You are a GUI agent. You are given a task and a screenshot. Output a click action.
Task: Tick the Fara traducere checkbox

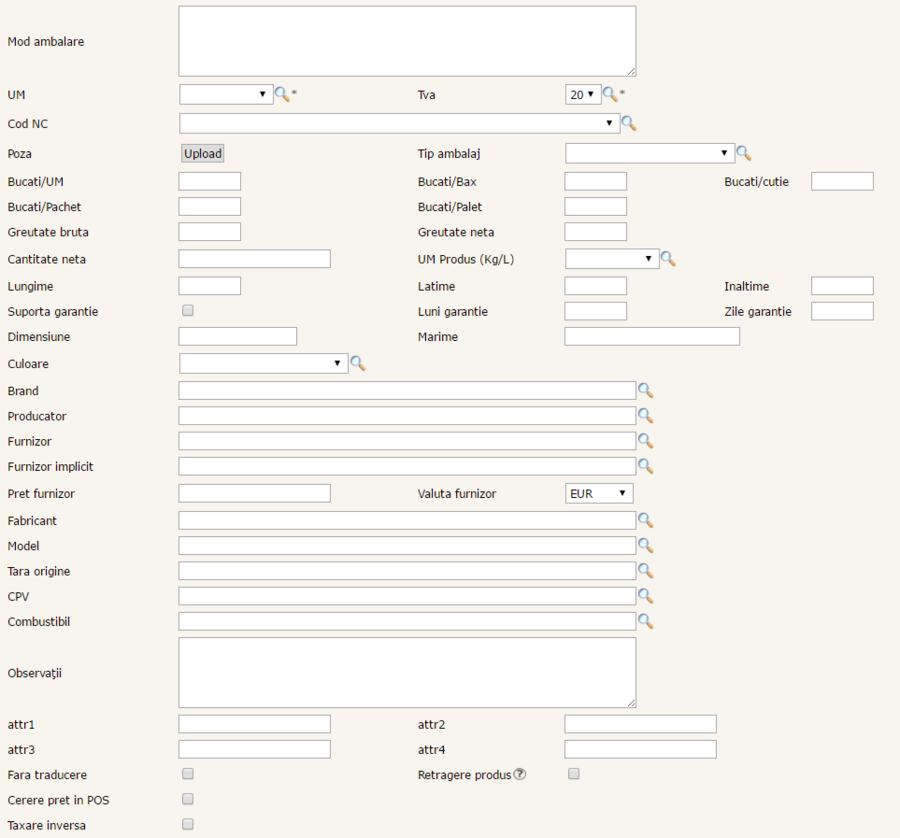point(188,774)
